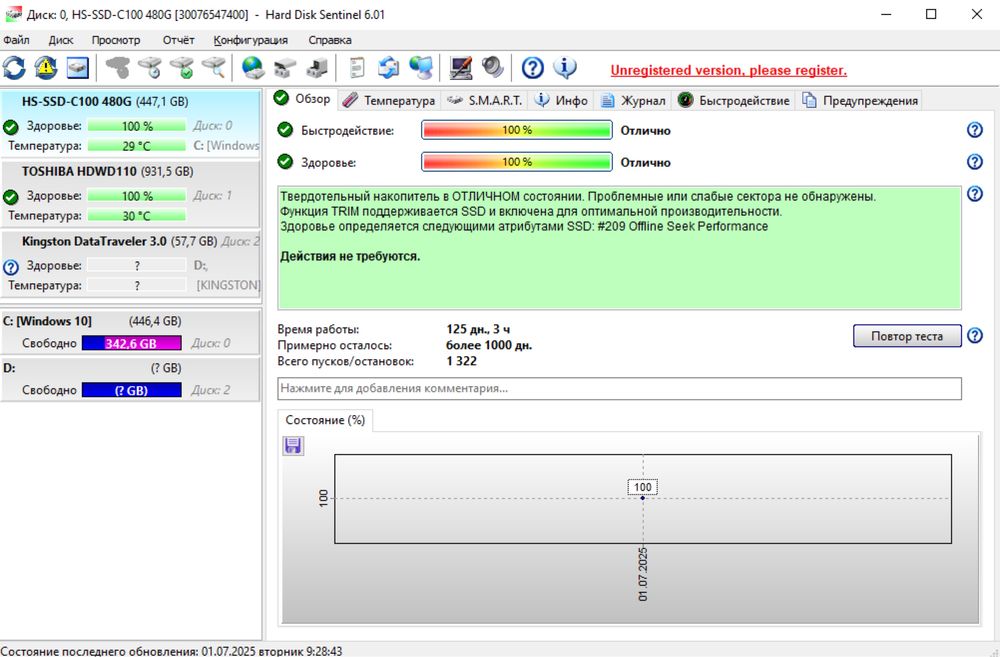
Task: Select the TOSHIBA HDWD110 disk entry
Action: pyautogui.click(x=130, y=194)
